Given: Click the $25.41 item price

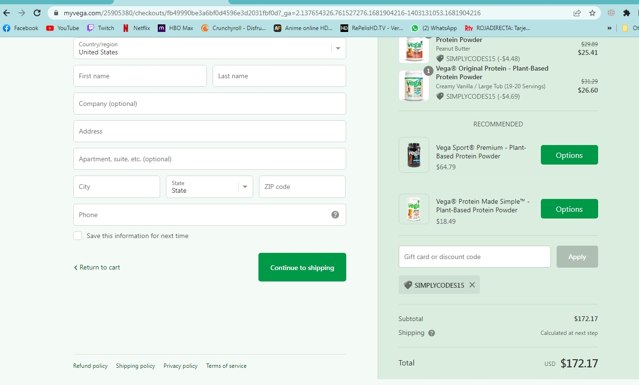Looking at the screenshot, I should click(x=588, y=52).
